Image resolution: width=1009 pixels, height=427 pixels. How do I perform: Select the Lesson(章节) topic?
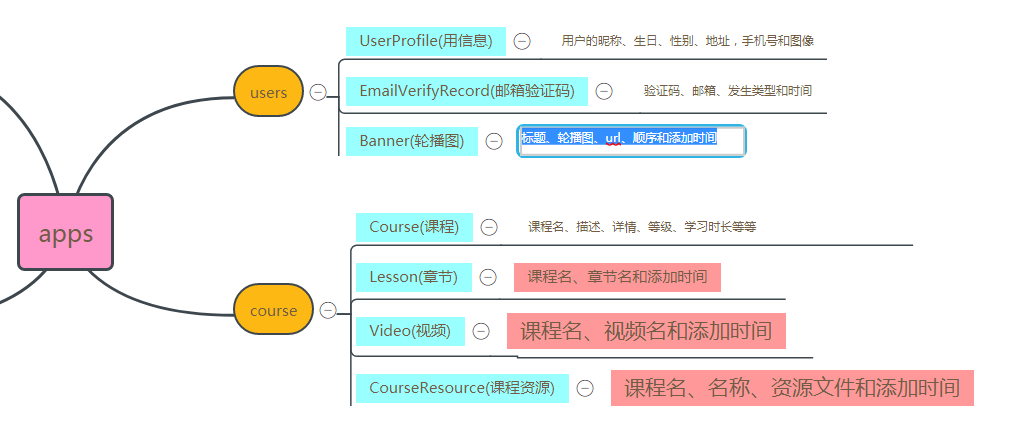point(414,277)
